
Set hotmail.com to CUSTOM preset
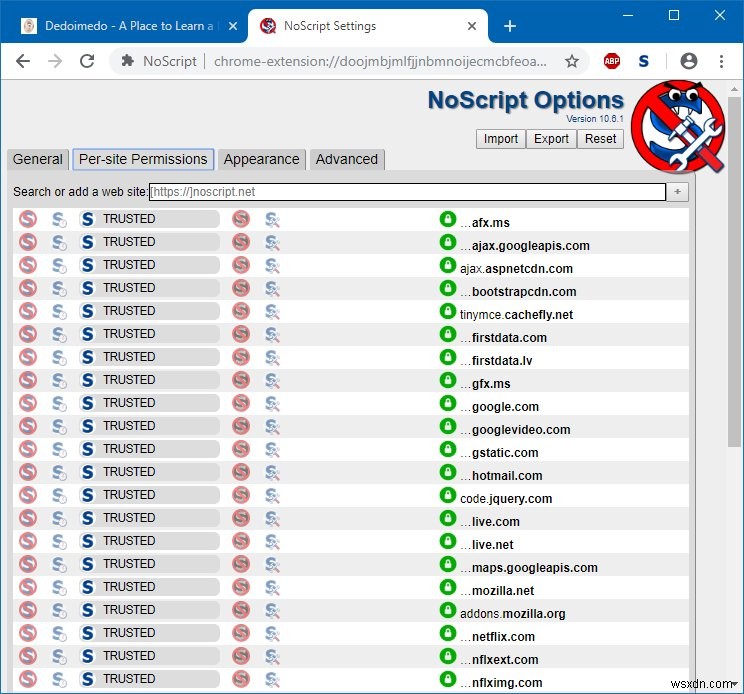point(272,472)
